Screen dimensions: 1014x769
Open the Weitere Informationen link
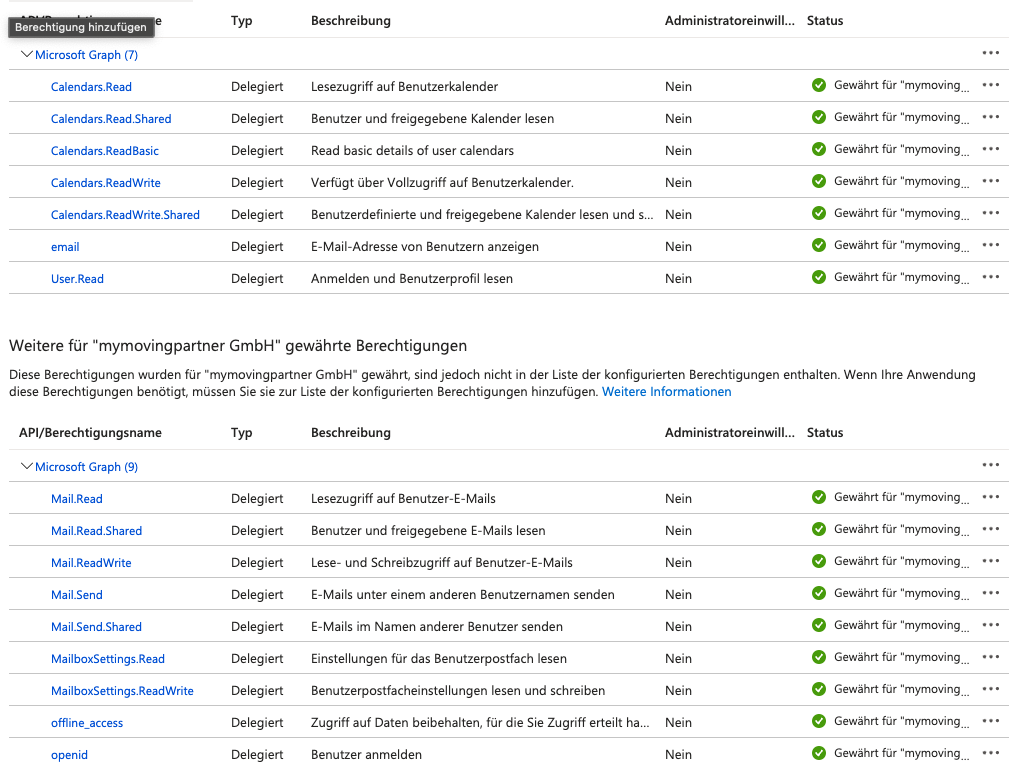tap(666, 391)
